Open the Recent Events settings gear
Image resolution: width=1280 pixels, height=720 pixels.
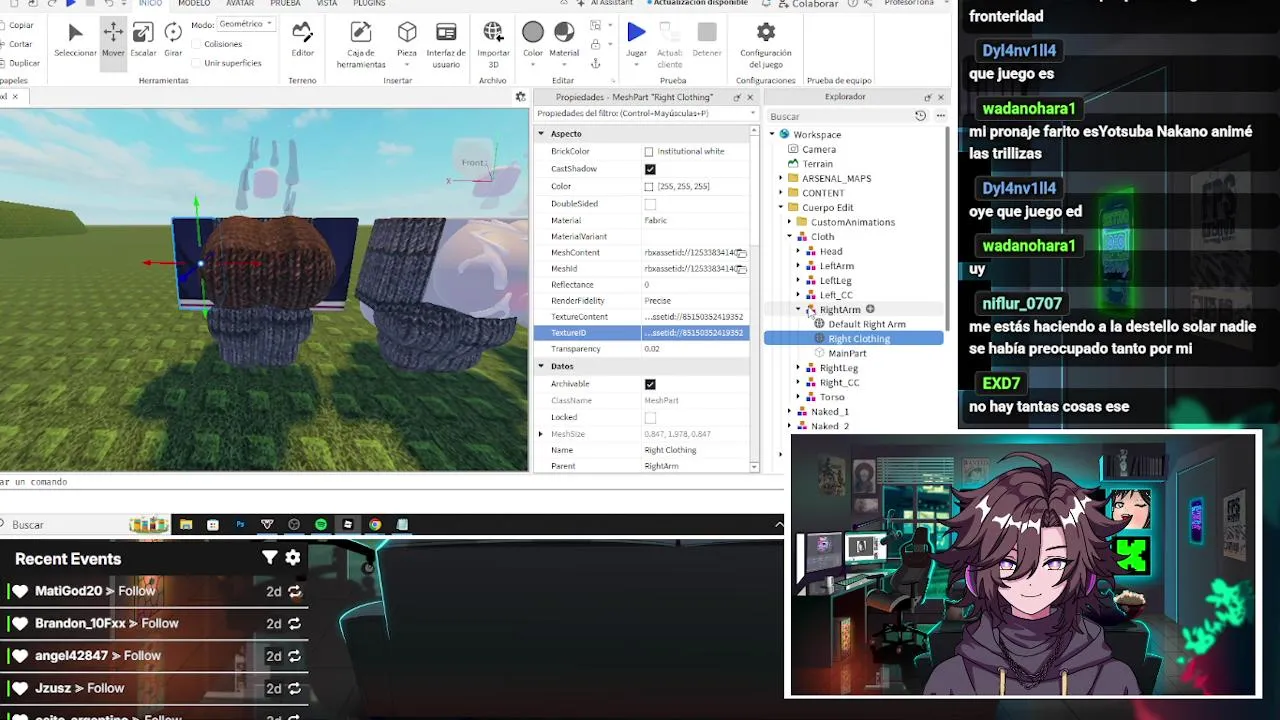293,558
